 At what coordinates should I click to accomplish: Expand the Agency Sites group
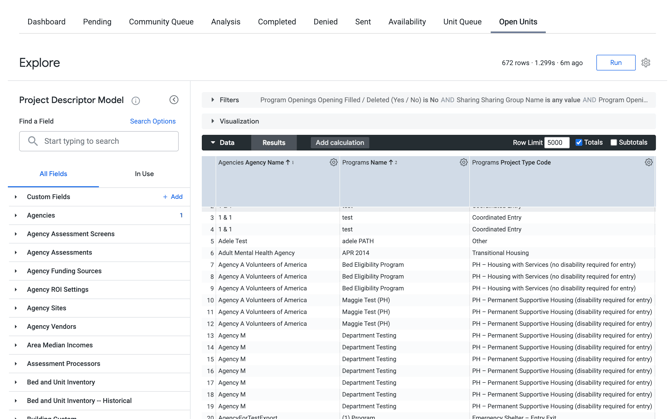(x=16, y=308)
